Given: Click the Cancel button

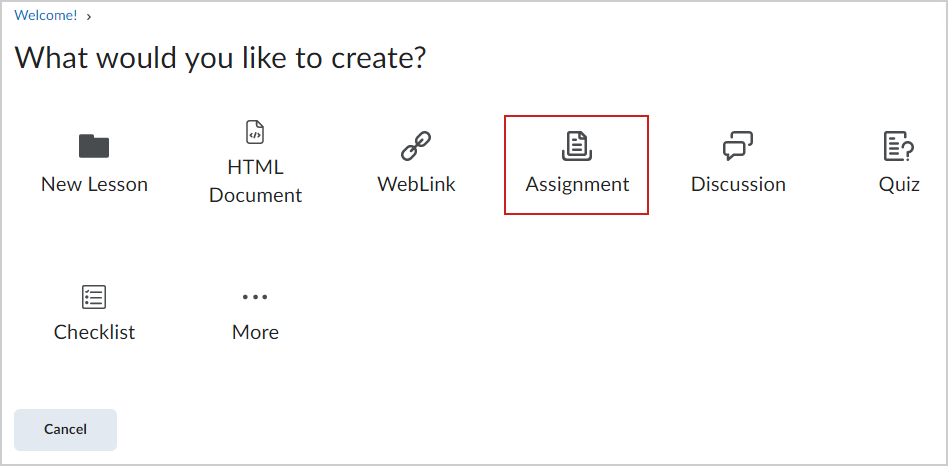Looking at the screenshot, I should pyautogui.click(x=65, y=430).
